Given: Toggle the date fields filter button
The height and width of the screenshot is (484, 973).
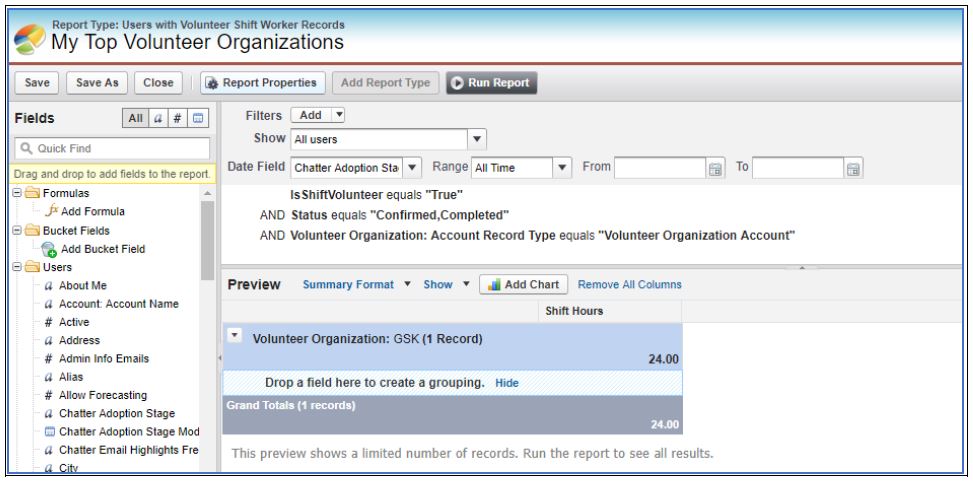Looking at the screenshot, I should (x=198, y=119).
